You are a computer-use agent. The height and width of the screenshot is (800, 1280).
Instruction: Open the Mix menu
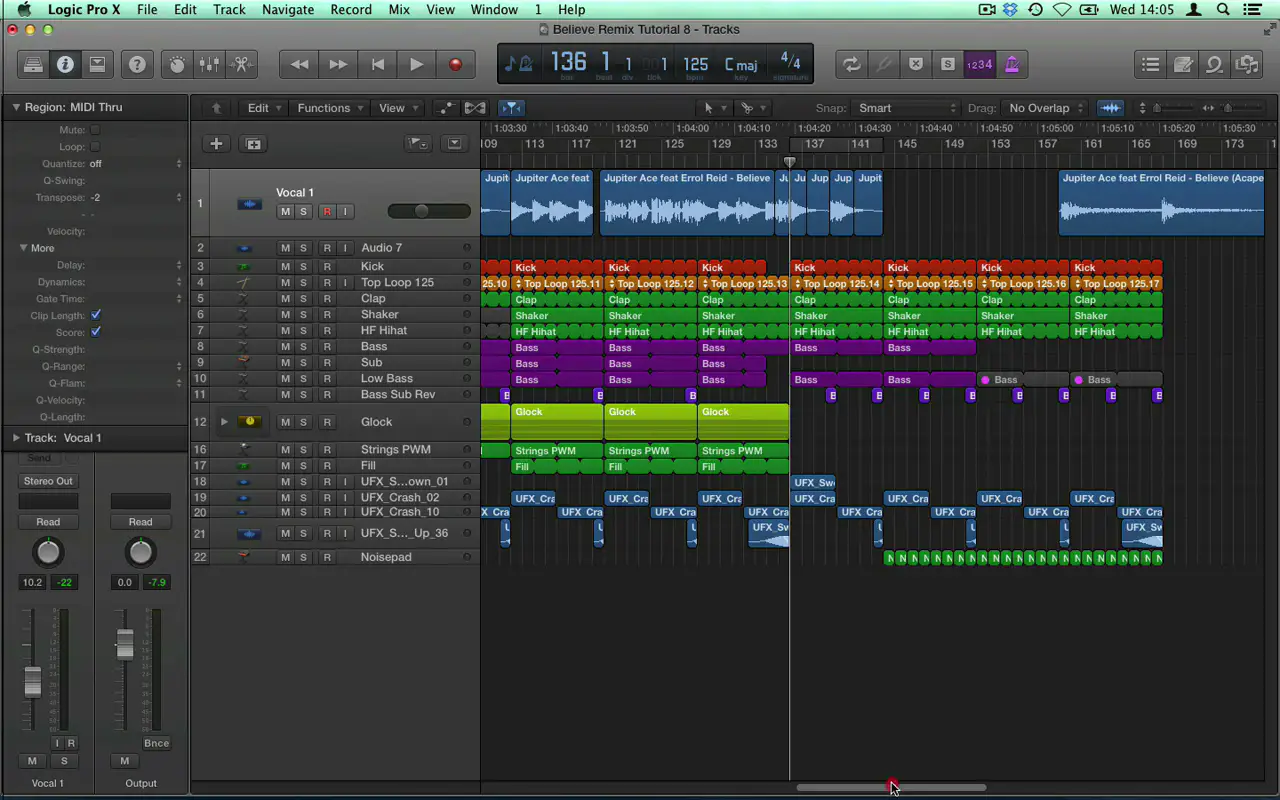point(399,10)
